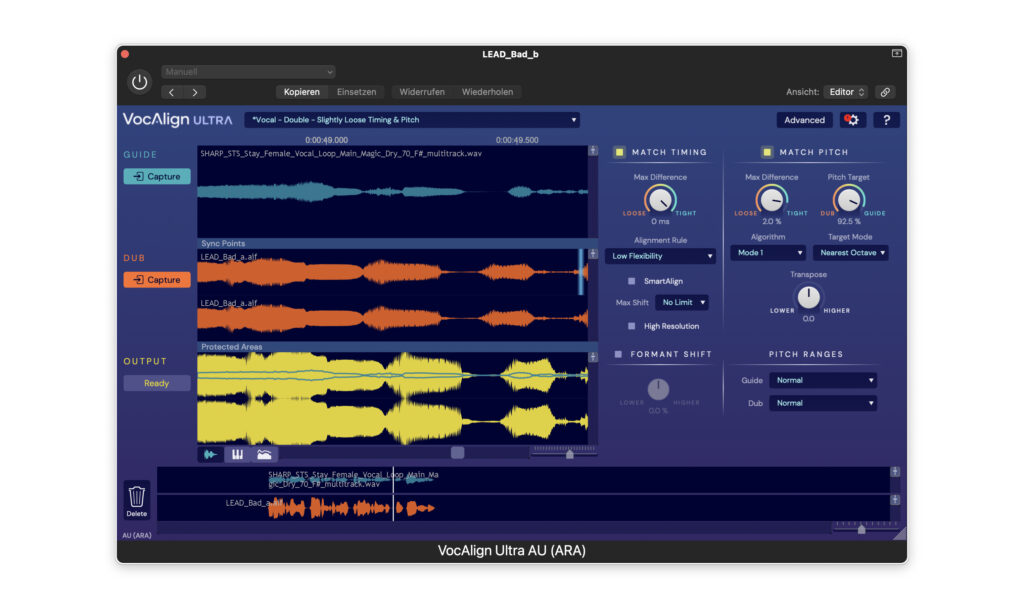1024x614 pixels.
Task: Click the guide waveform in the overview
Action: pyautogui.click(x=353, y=479)
